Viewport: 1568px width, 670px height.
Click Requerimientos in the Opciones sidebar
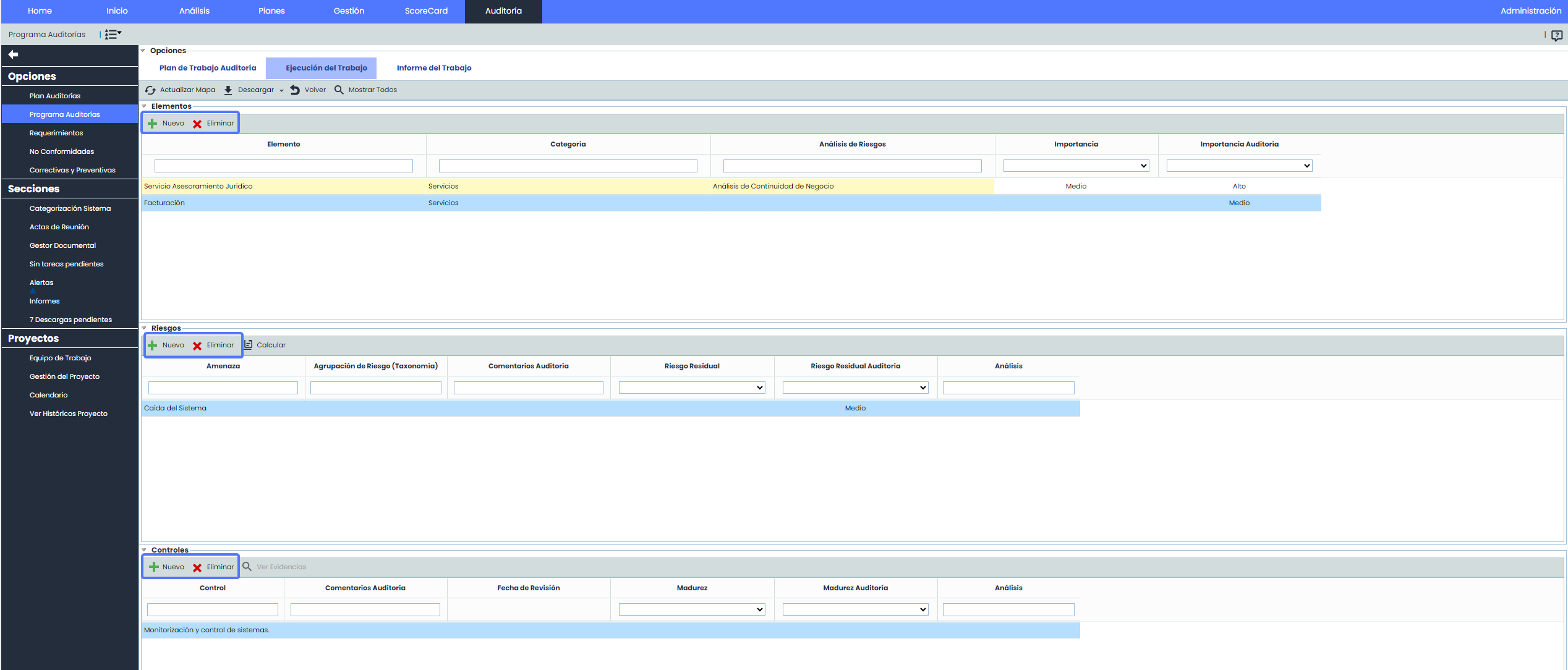[56, 133]
